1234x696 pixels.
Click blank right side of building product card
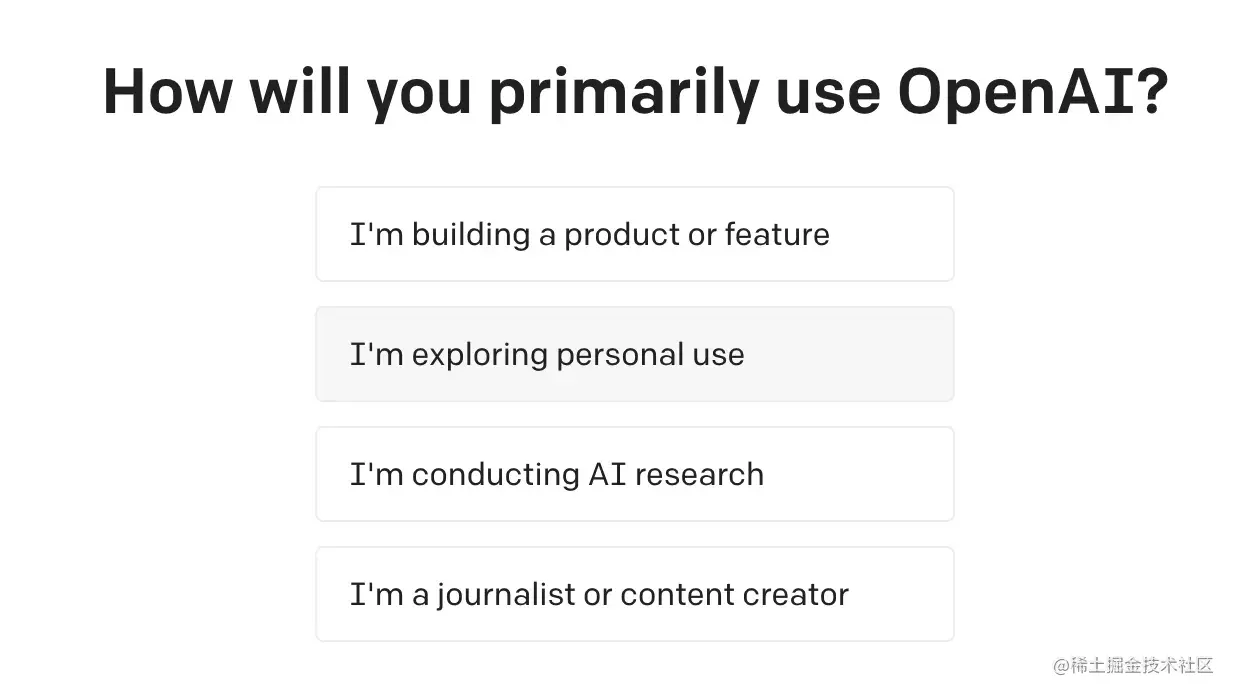click(890, 234)
